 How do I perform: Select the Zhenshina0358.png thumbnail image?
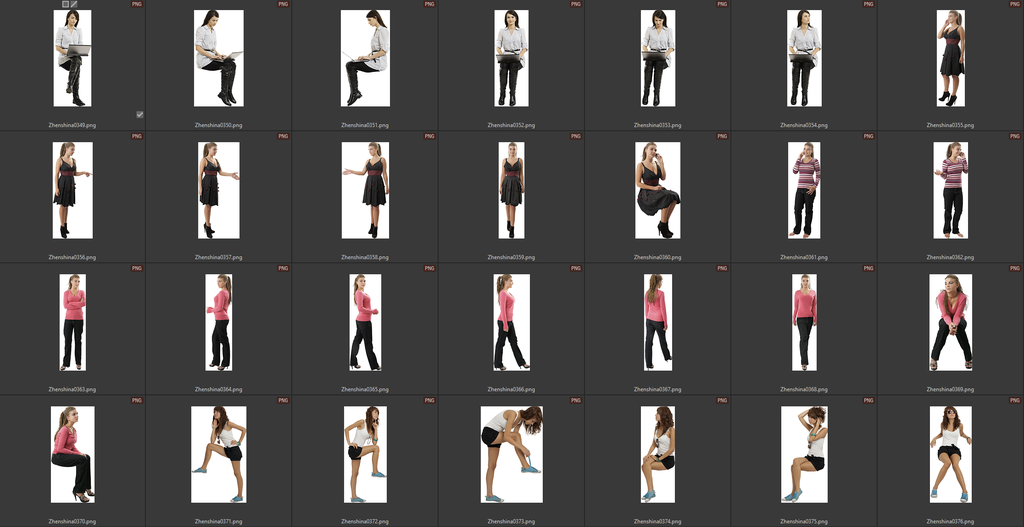(365, 190)
